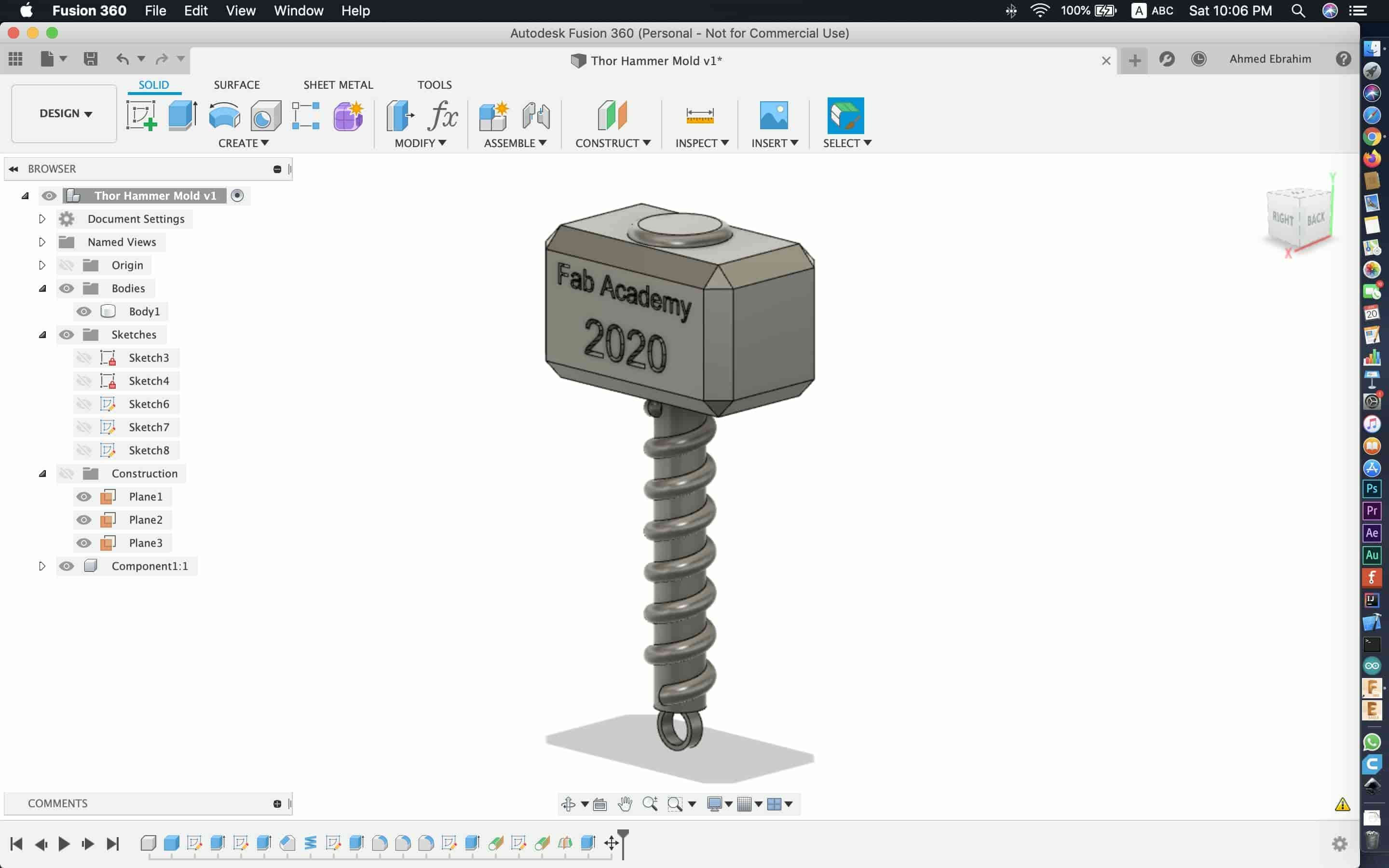The image size is (1389, 868).
Task: Toggle visibility of Origin folder
Action: coord(67,265)
